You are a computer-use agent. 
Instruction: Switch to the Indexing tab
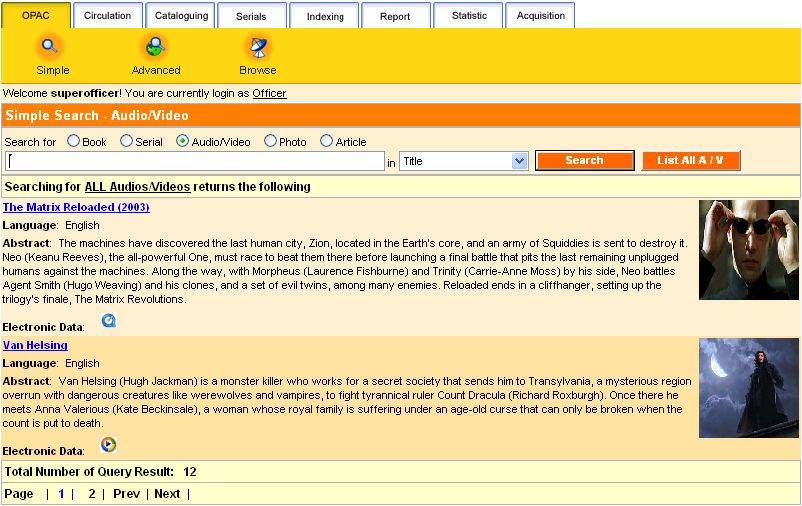pyautogui.click(x=325, y=16)
